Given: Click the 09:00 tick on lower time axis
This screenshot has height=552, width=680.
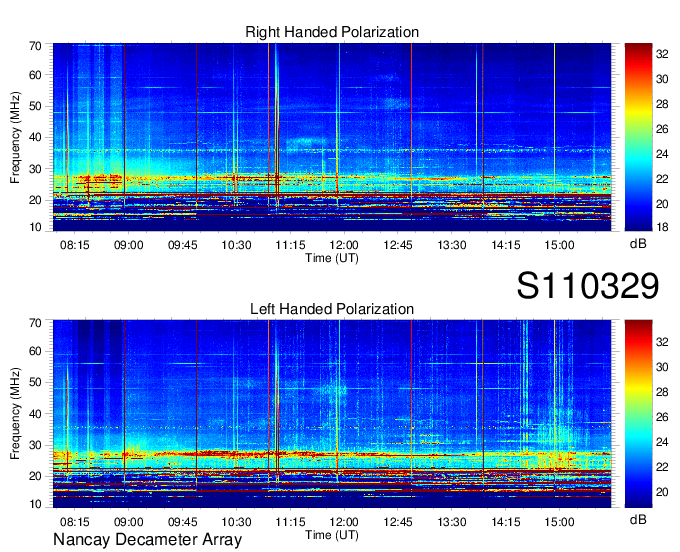Looking at the screenshot, I should (x=128, y=522).
